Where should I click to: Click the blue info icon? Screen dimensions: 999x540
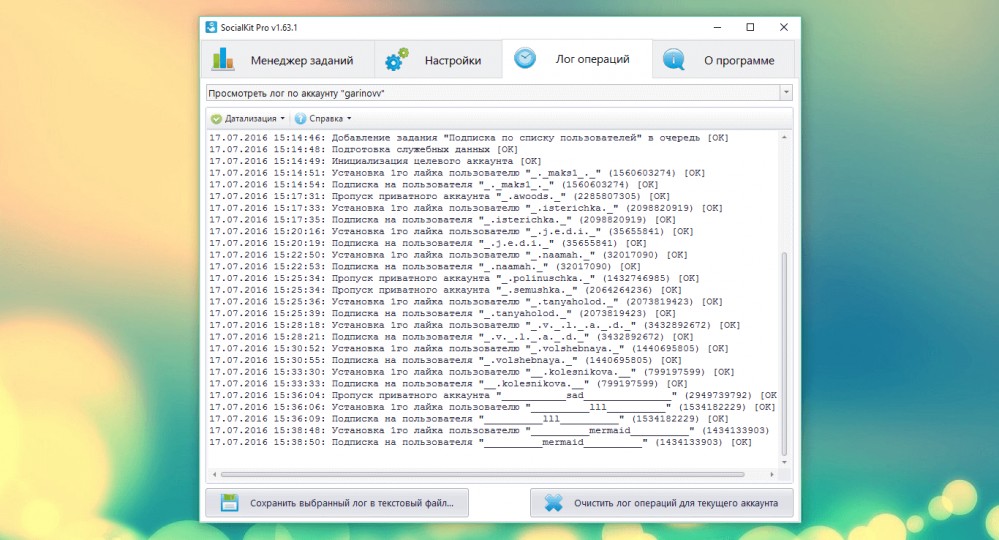(x=673, y=59)
